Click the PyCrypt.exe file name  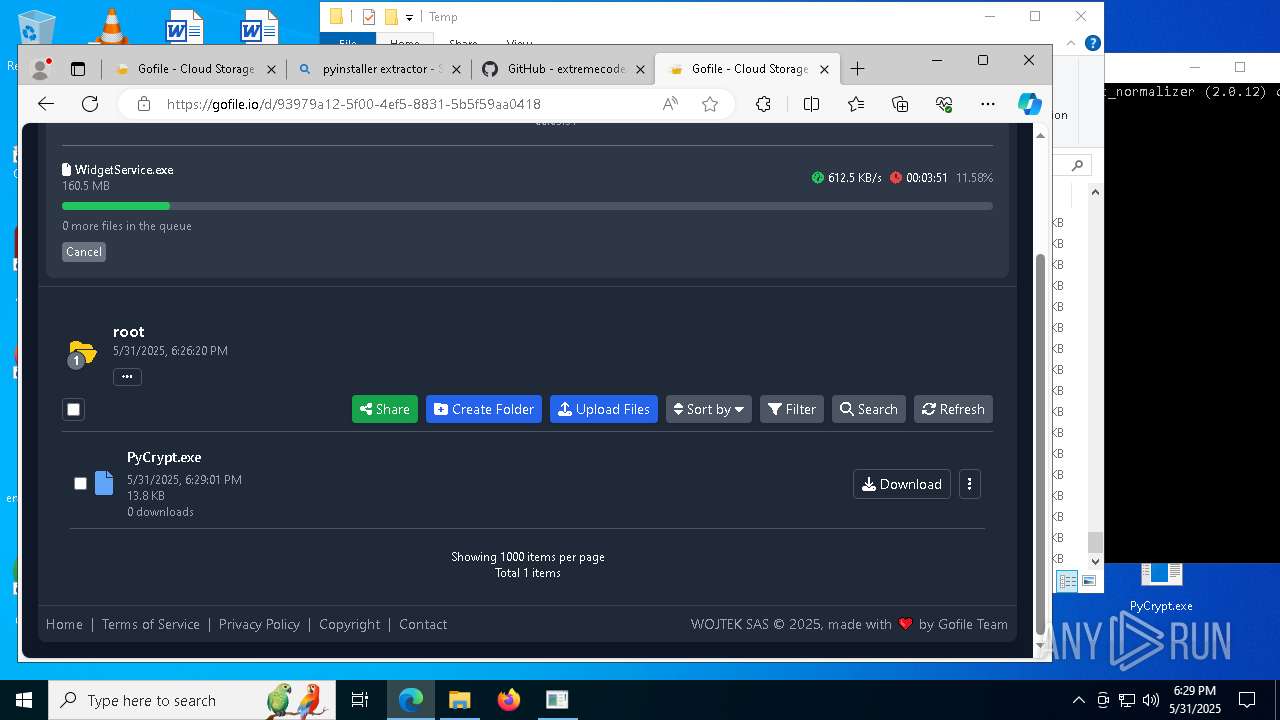tap(164, 457)
